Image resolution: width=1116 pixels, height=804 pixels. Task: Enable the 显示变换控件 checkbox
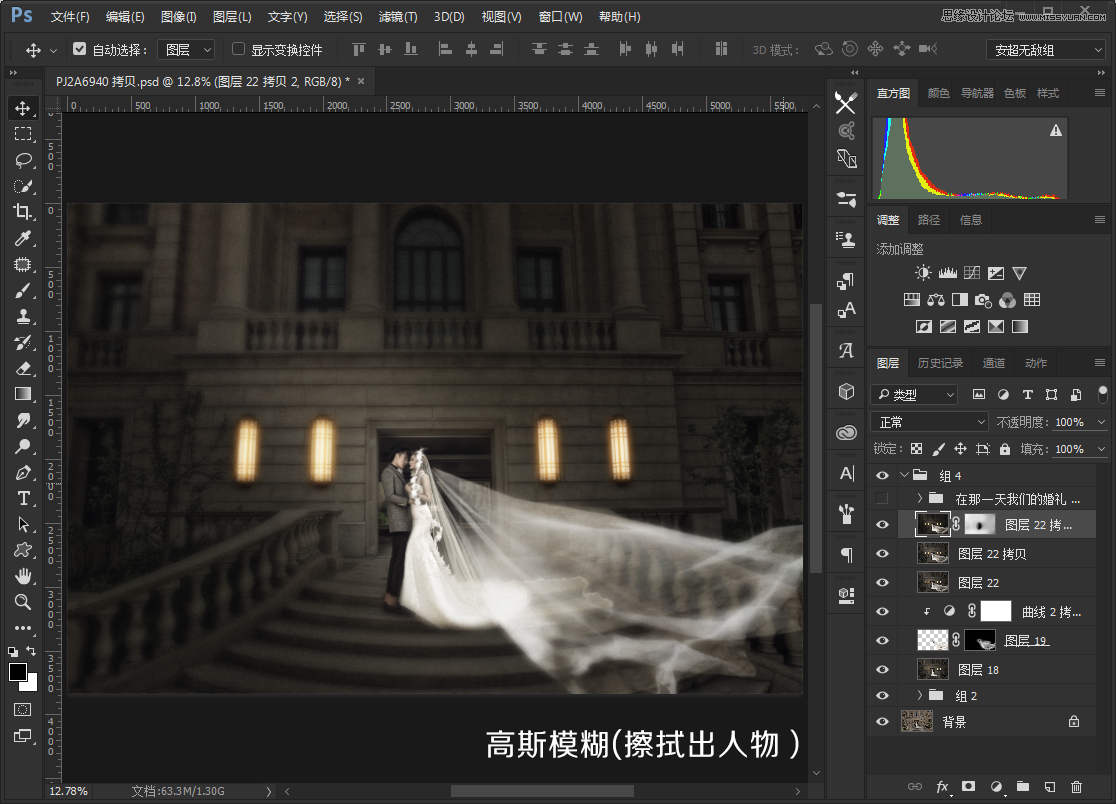click(x=237, y=49)
